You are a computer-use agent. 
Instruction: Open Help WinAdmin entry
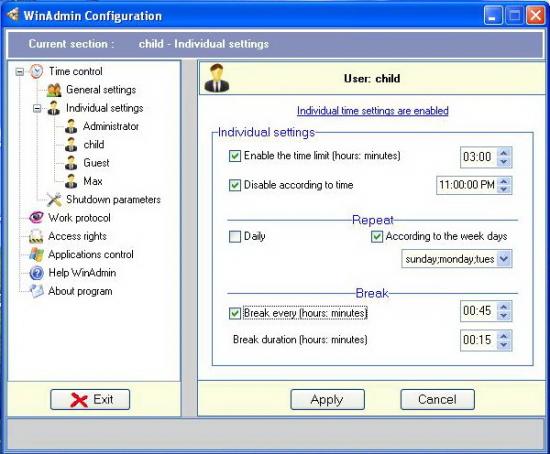(82, 273)
